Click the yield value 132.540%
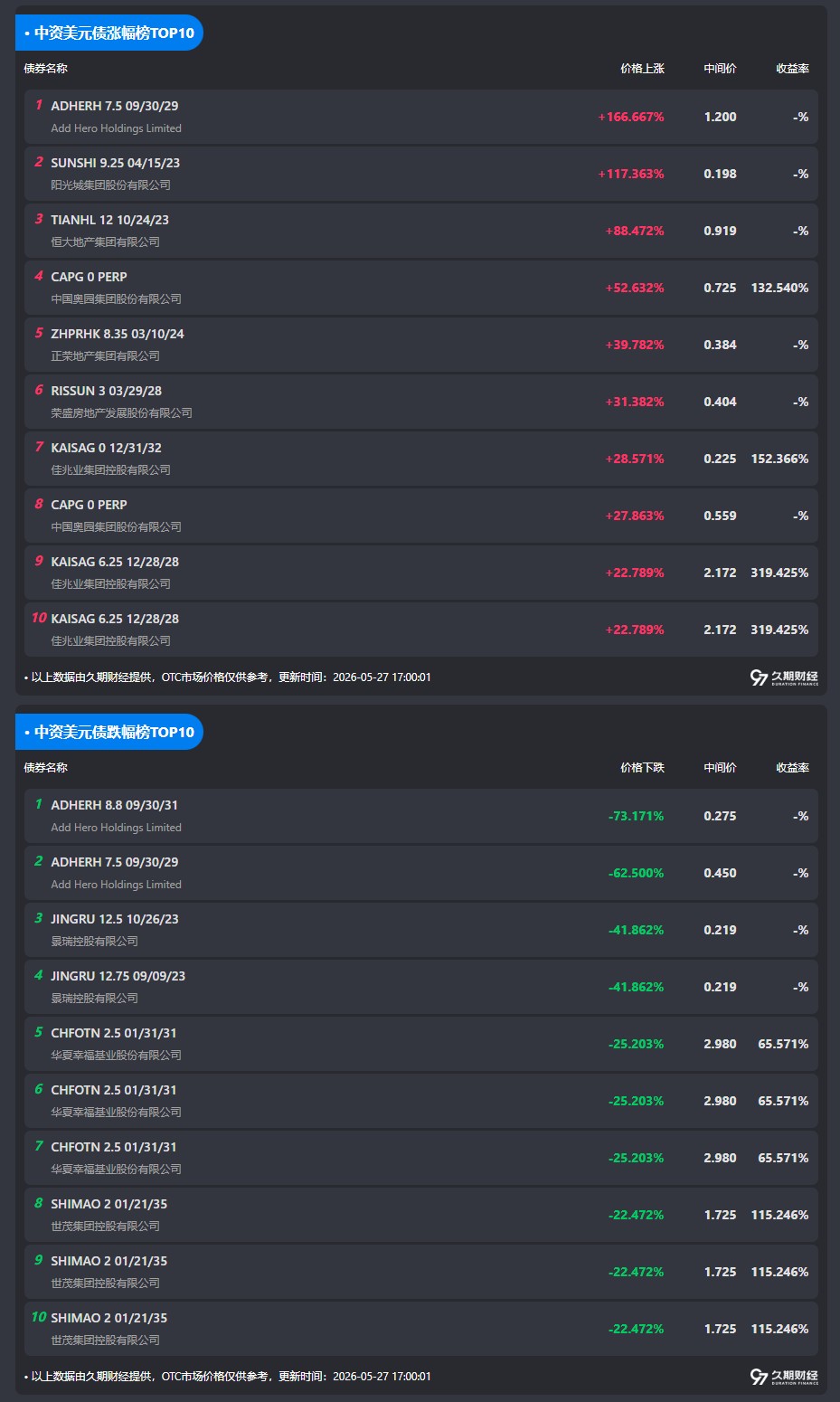Screen dimensions: 840x1402 pyautogui.click(x=779, y=289)
